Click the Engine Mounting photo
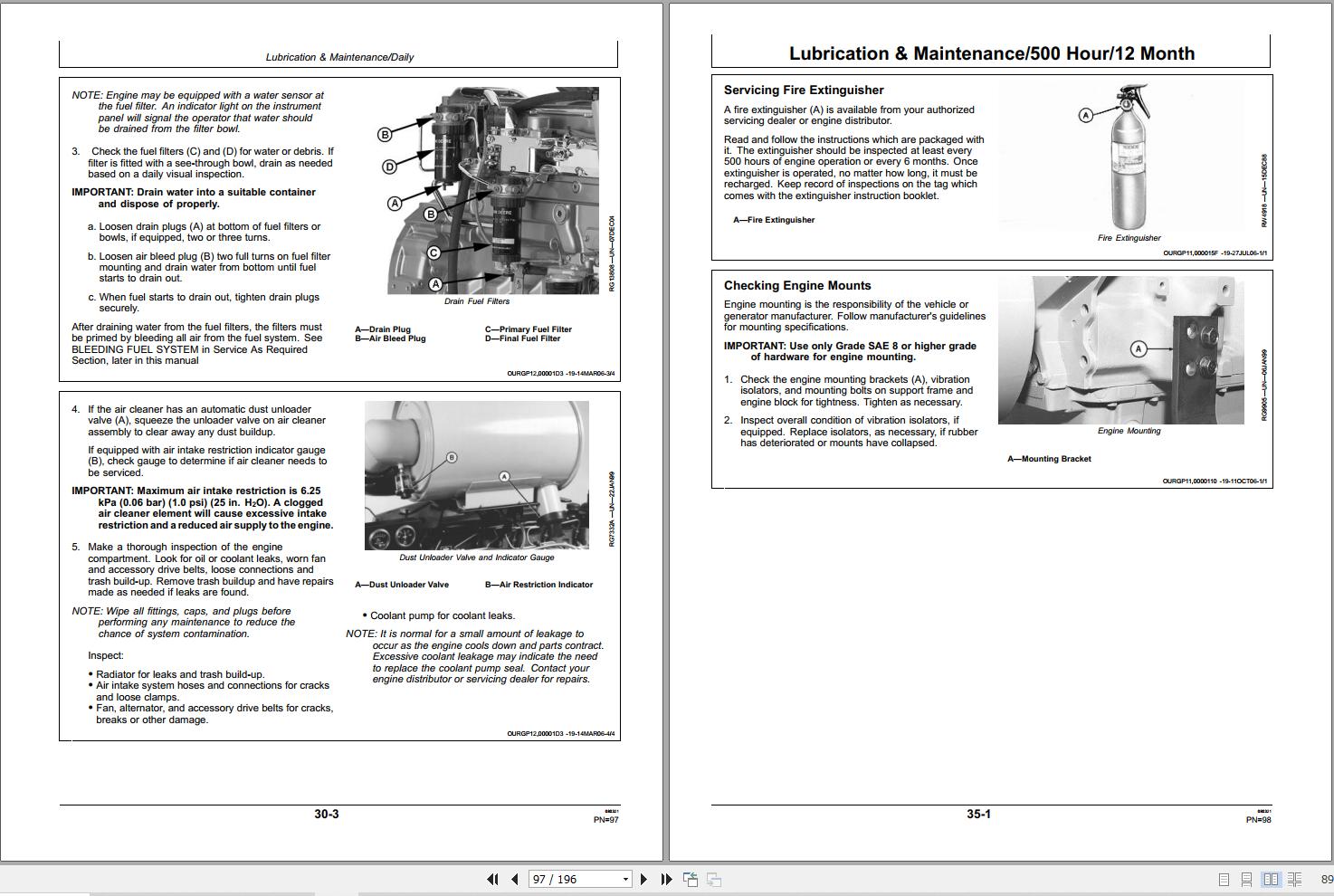The height and width of the screenshot is (896, 1334). 1125,350
